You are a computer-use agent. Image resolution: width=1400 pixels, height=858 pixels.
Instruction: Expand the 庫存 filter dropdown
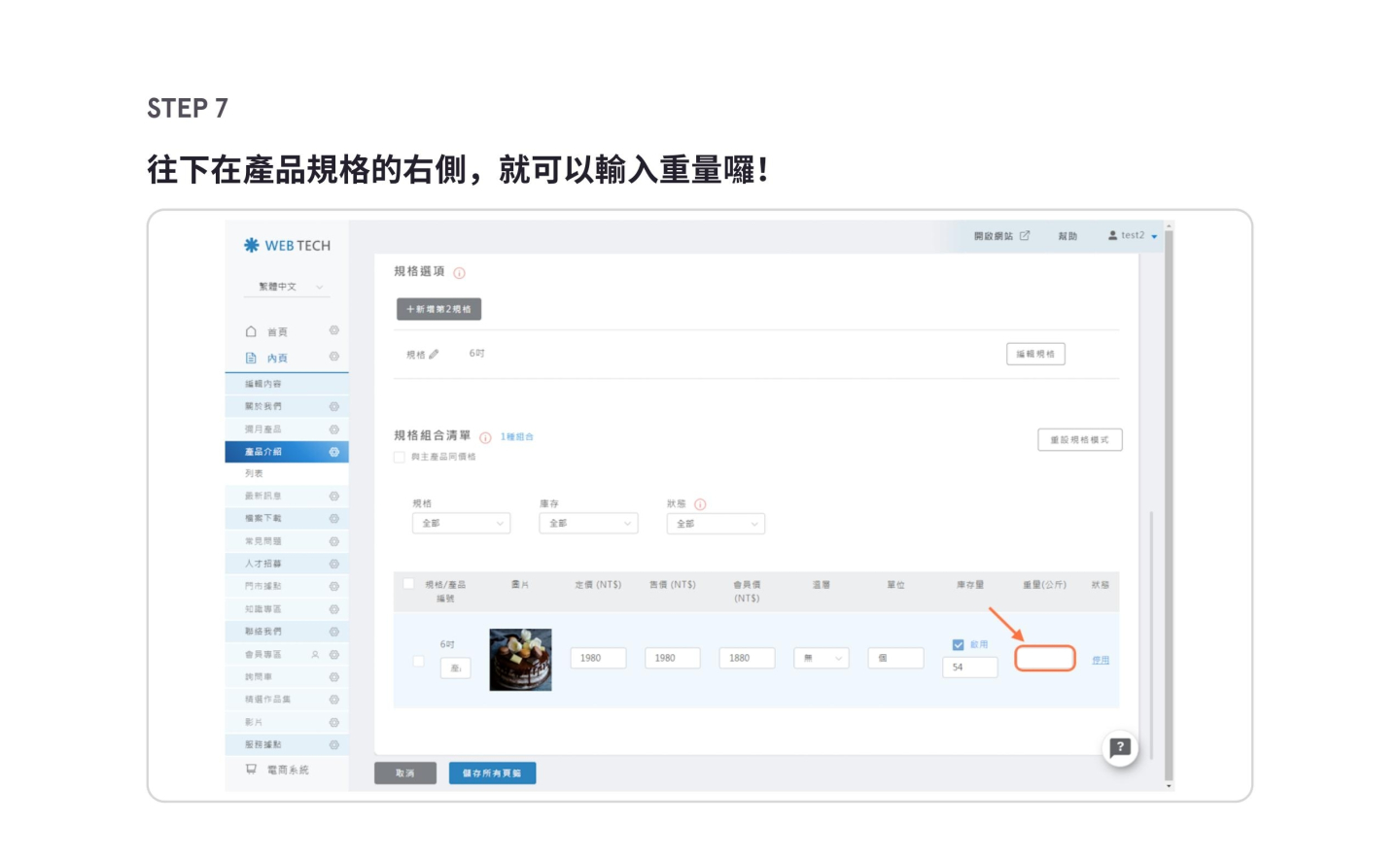[588, 524]
